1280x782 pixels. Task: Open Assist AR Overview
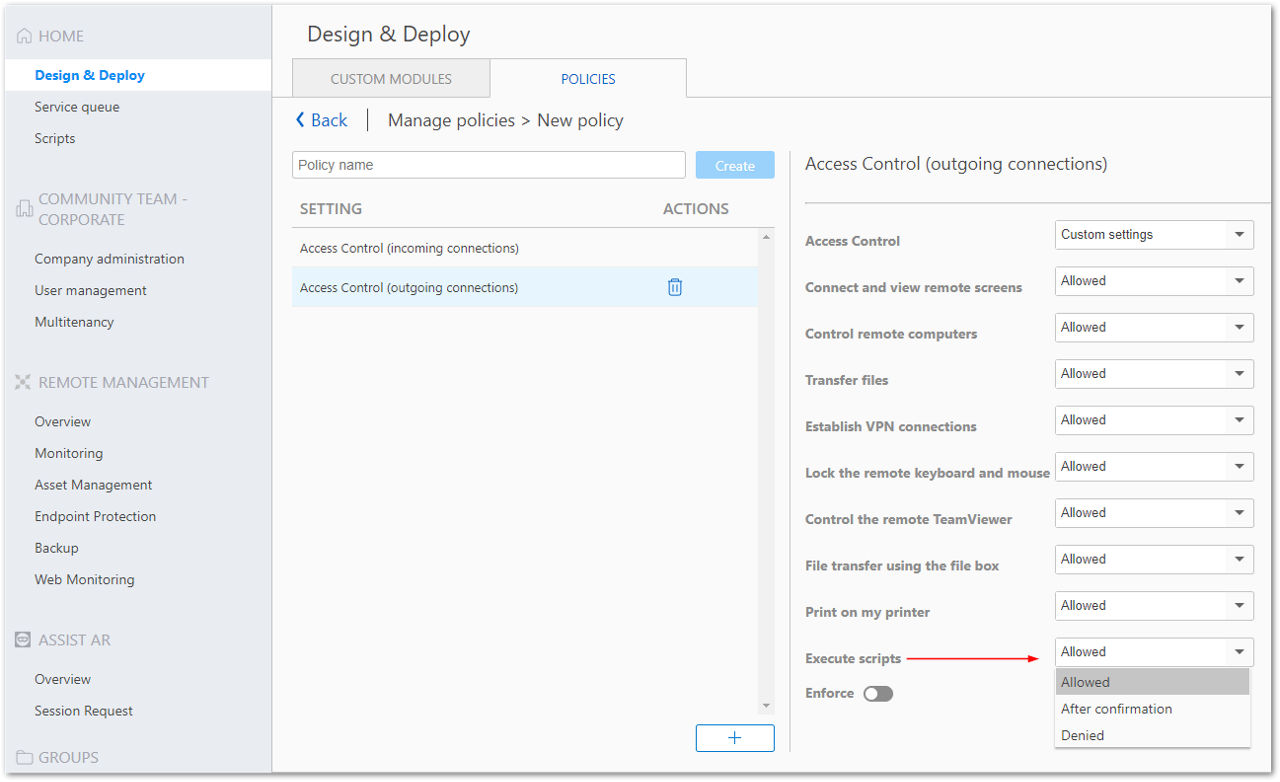(62, 679)
